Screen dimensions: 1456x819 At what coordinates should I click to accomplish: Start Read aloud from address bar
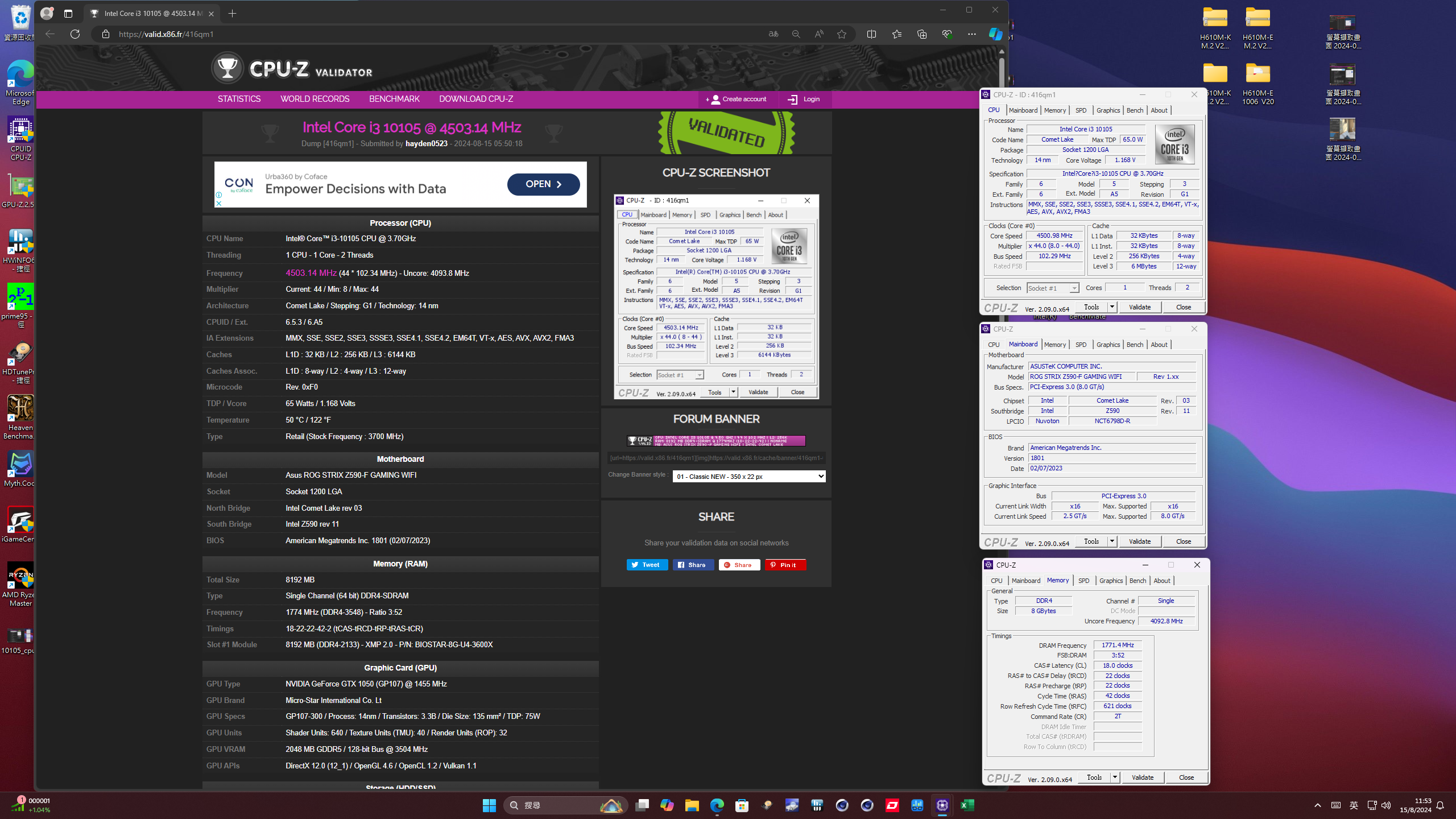(819, 34)
